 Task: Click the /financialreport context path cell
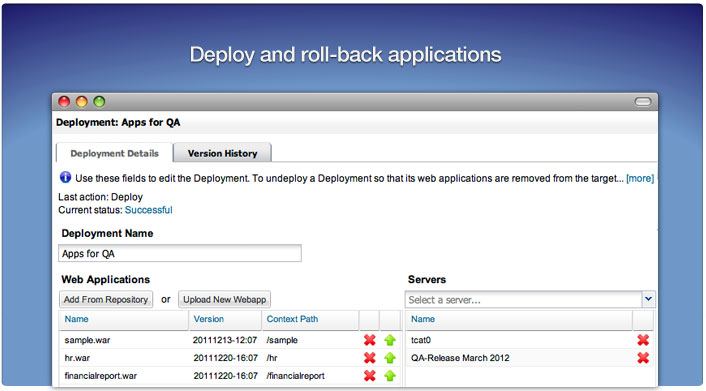[x=295, y=376]
